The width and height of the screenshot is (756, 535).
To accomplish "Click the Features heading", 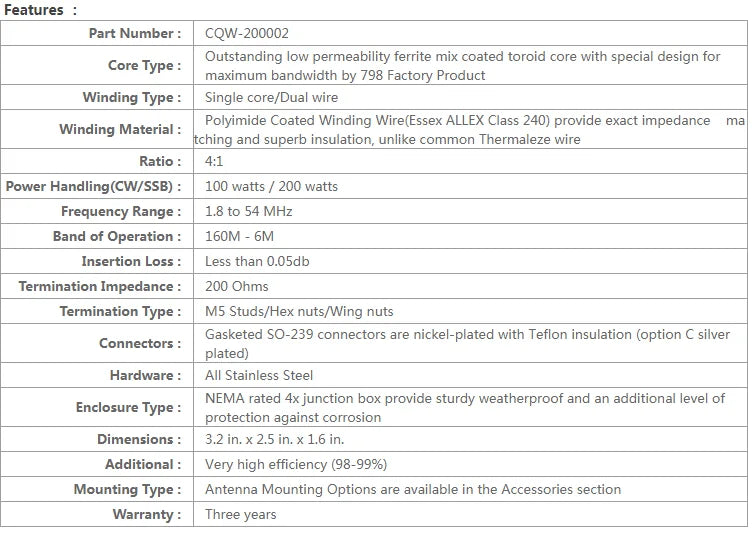I will click(34, 10).
